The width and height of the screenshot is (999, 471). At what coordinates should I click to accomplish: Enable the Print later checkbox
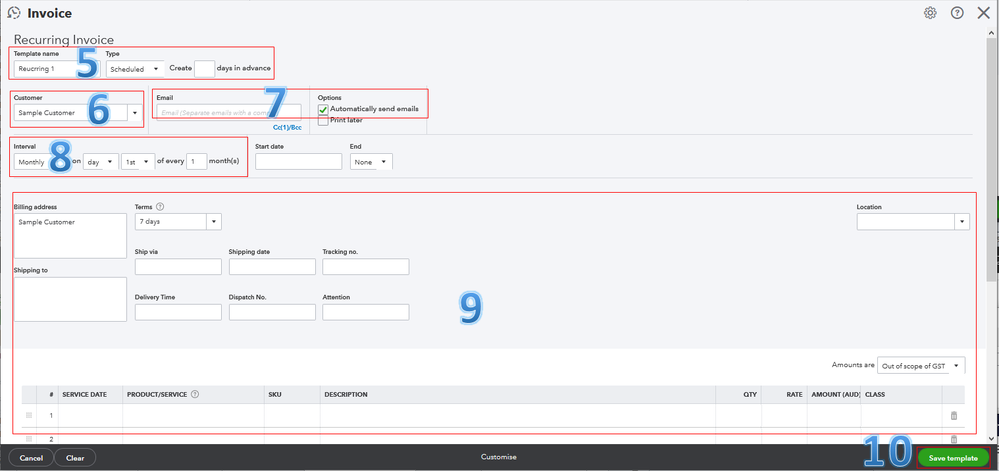pyautogui.click(x=323, y=120)
